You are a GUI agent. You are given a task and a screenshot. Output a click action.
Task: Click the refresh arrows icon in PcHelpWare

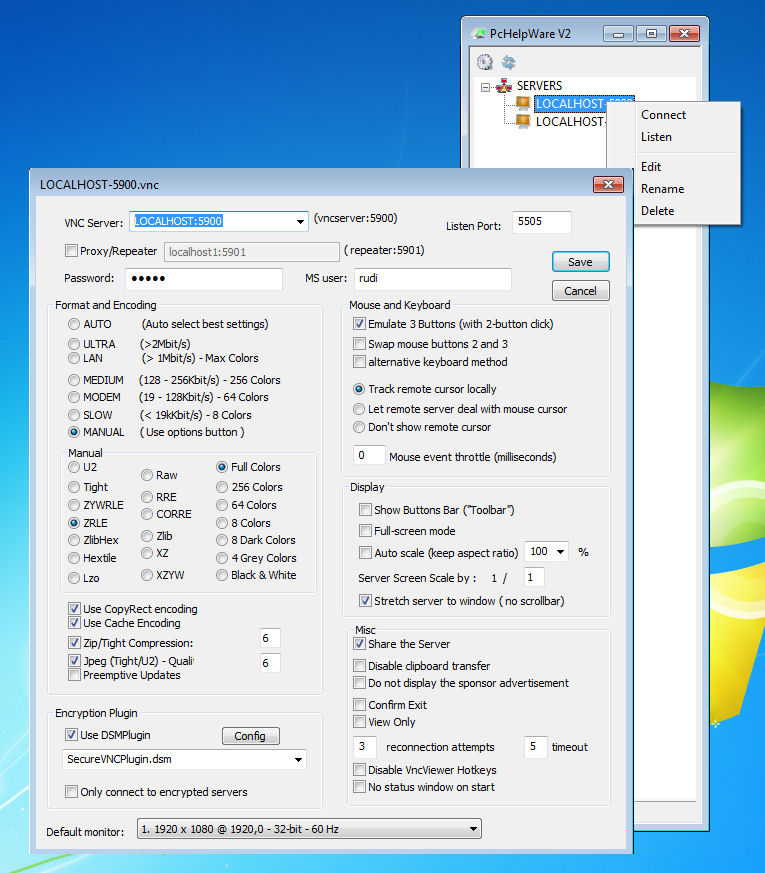tap(508, 62)
